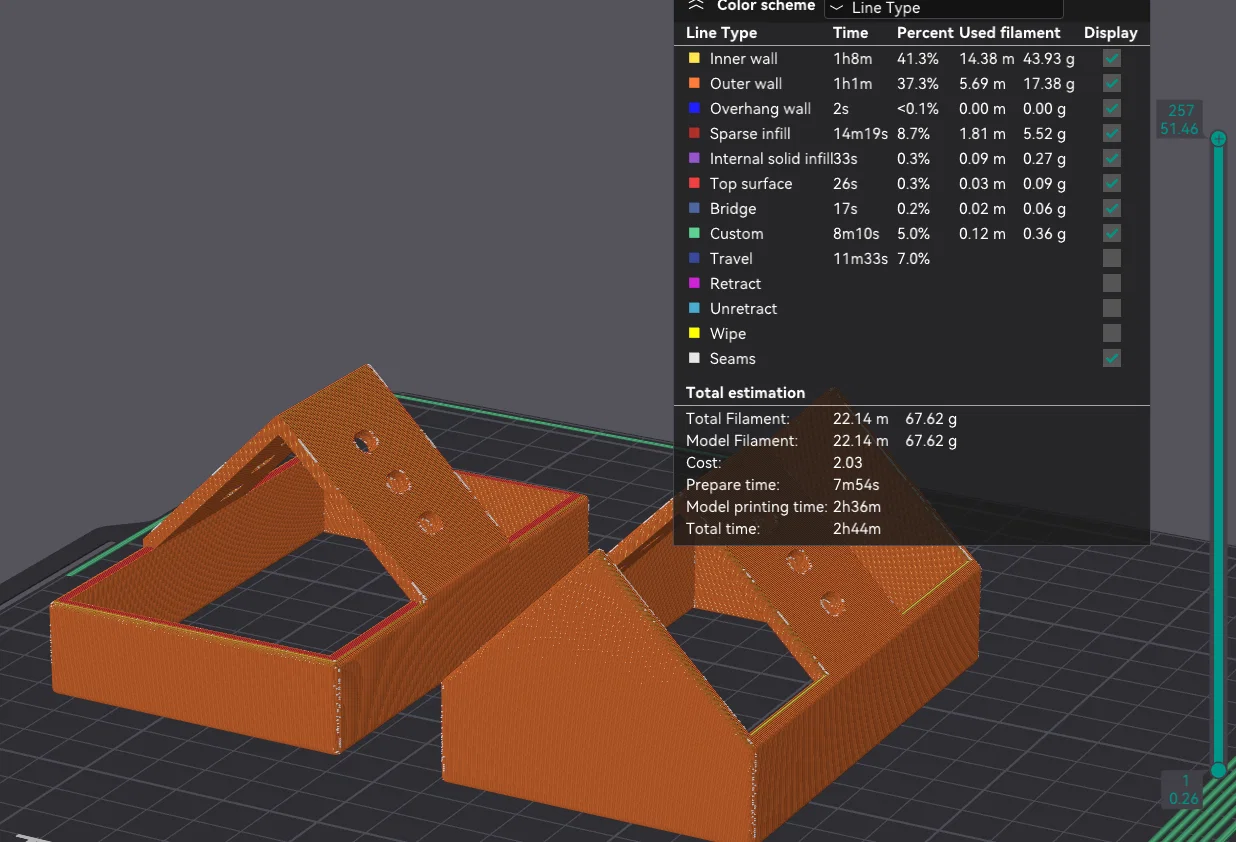Click the Used filament column header
The image size is (1236, 842).
click(1010, 33)
